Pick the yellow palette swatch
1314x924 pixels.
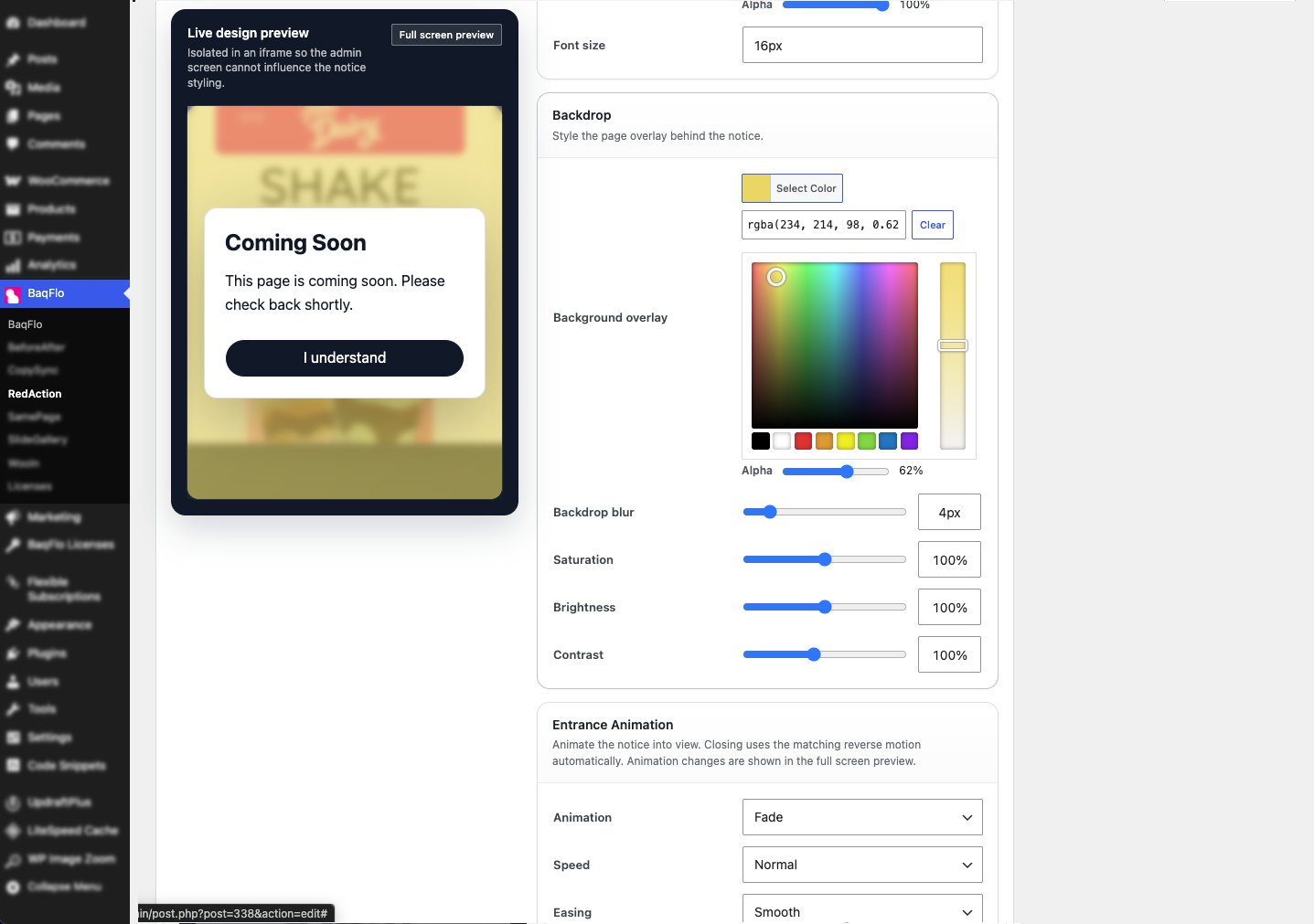pos(846,441)
